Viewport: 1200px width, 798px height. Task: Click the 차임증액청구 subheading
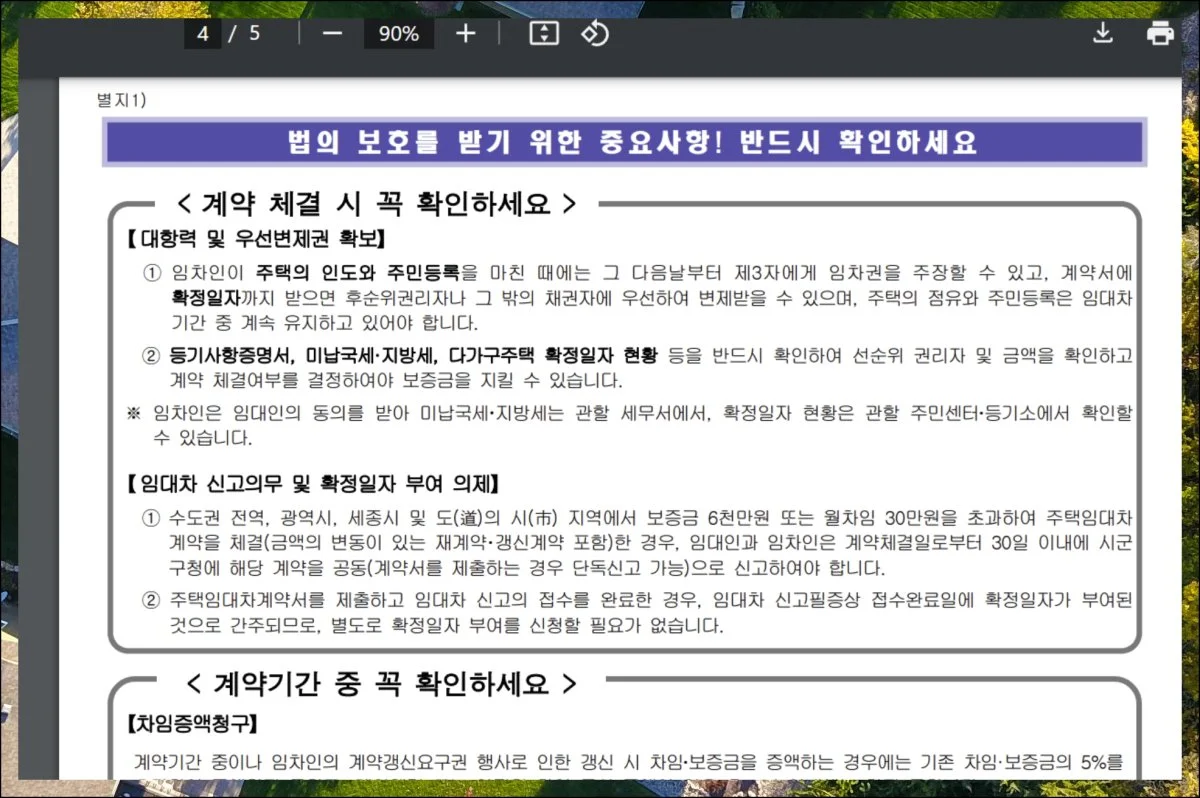tap(193, 721)
